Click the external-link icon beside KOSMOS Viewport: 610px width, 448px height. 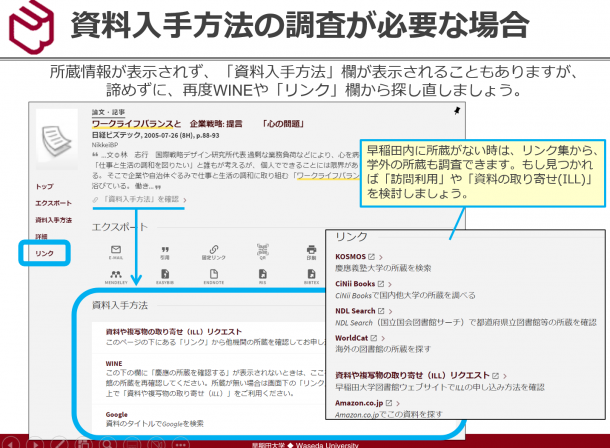tap(371, 257)
